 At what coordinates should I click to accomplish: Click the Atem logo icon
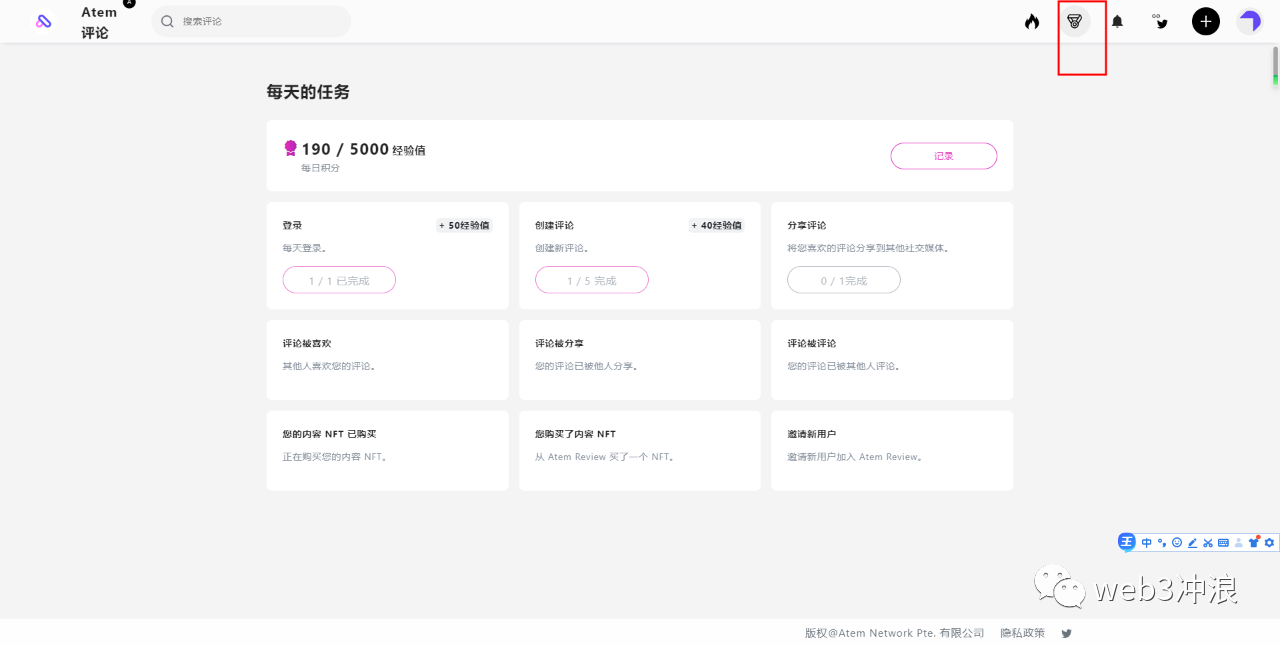[x=44, y=21]
